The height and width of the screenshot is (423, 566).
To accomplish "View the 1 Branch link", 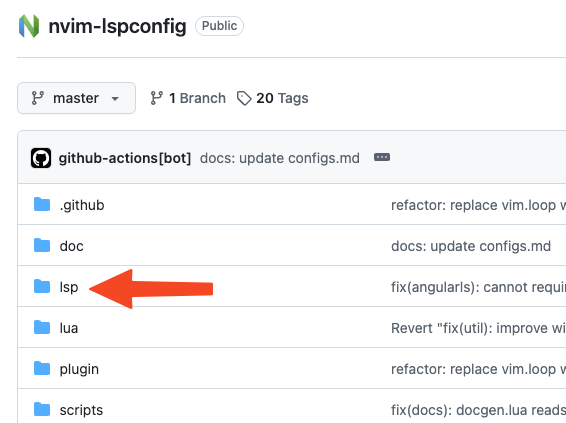I will point(188,98).
